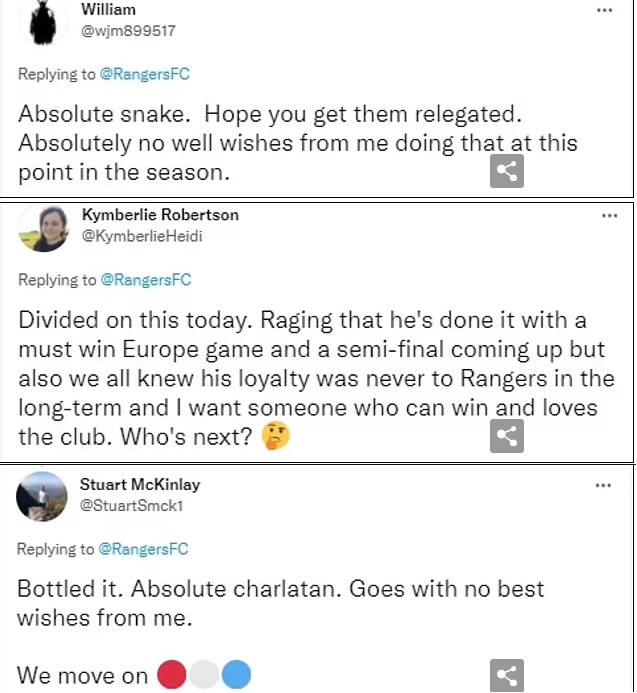Viewport: 637px width, 693px height.
Task: Click share icon on Kymberlie Robertson's tweet
Action: pos(507,436)
